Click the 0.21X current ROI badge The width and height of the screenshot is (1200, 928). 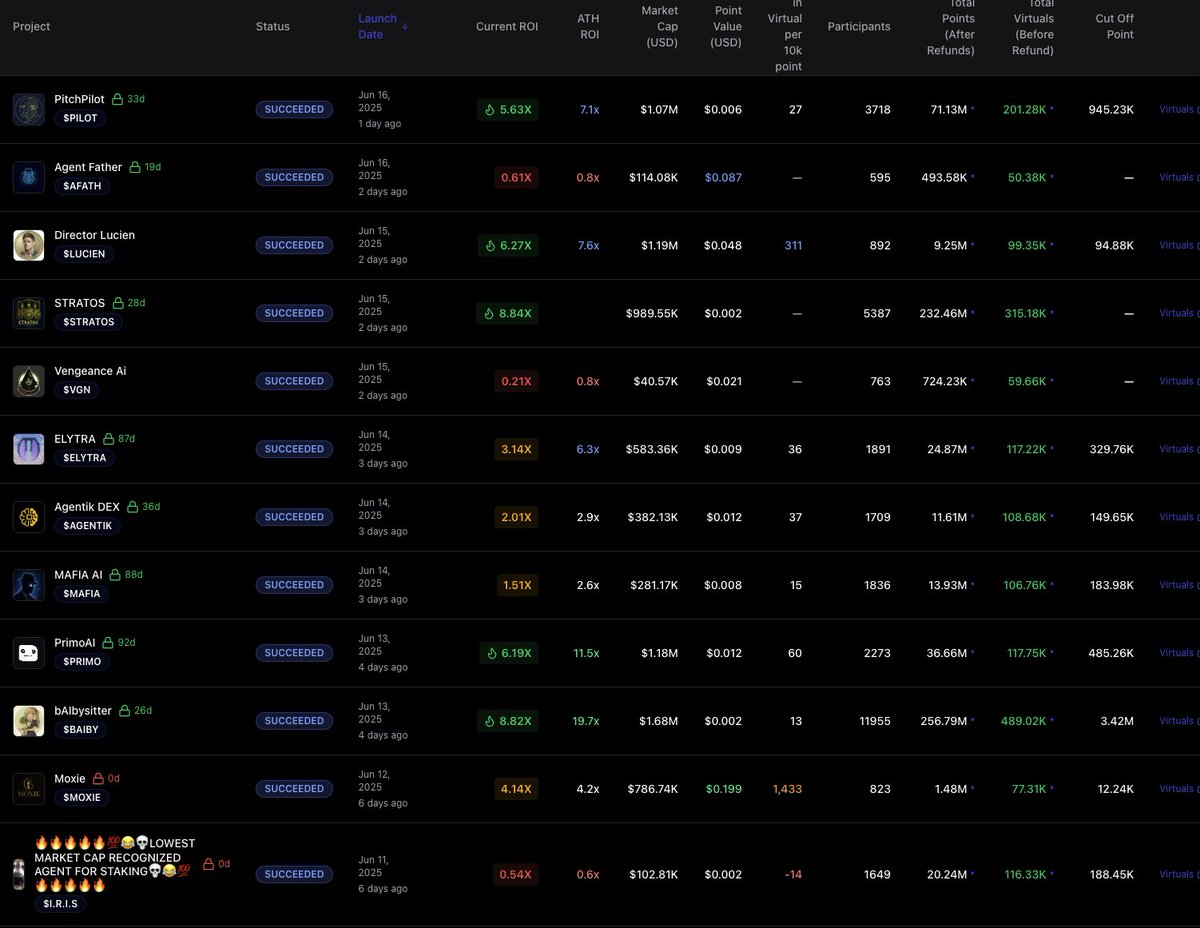click(516, 381)
